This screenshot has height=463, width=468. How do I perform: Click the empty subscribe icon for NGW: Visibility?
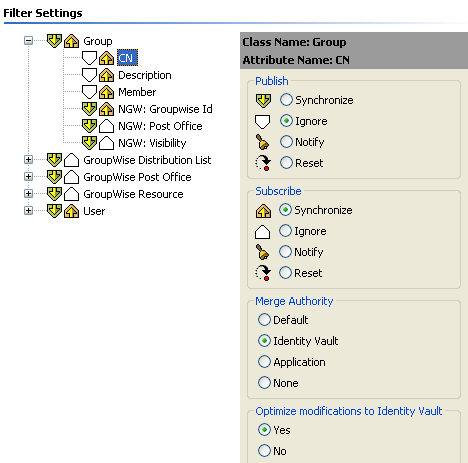(x=106, y=143)
